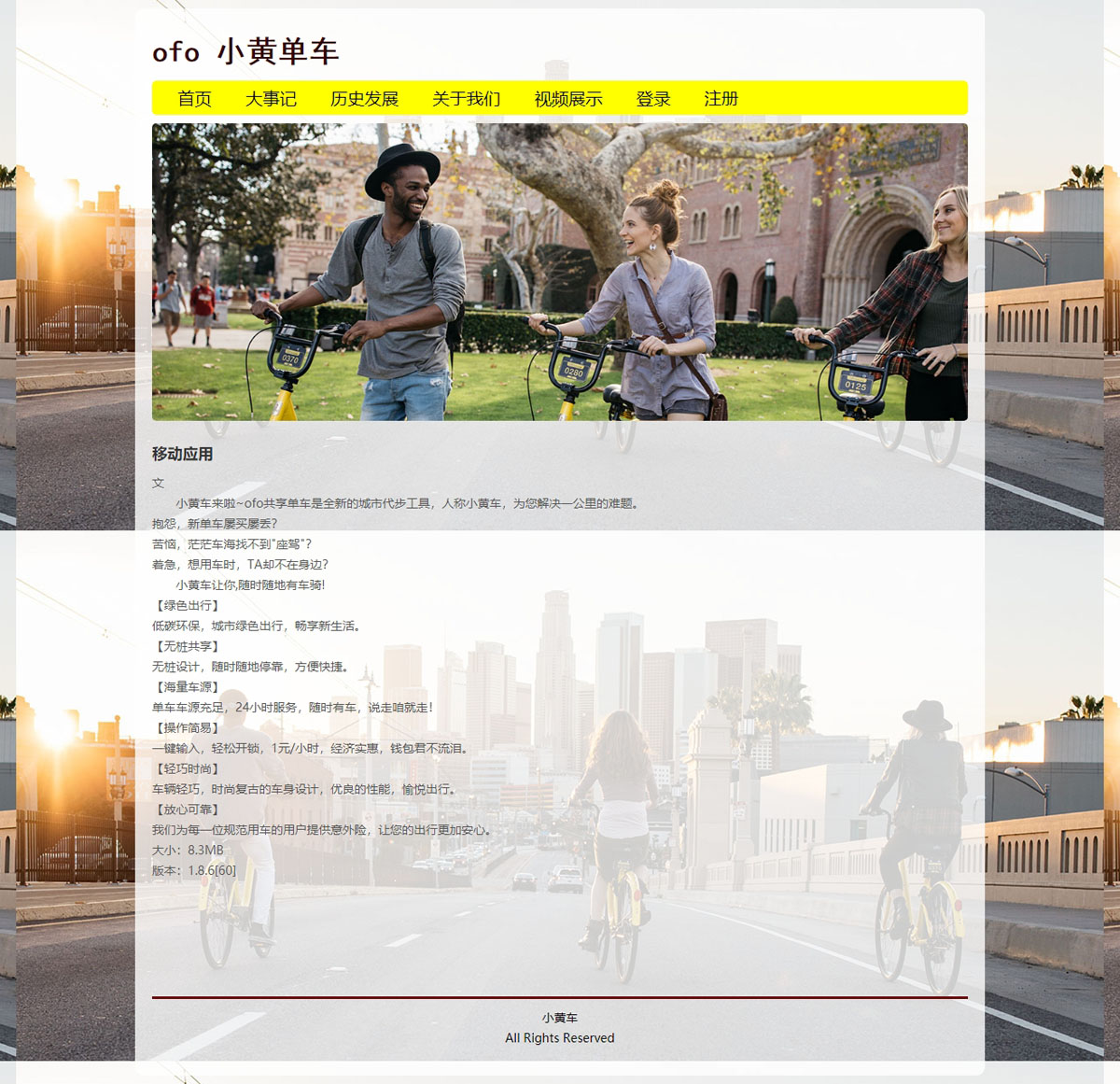This screenshot has height=1084, width=1120.
Task: Click the line starting 单车车源充足
Action: coord(293,708)
